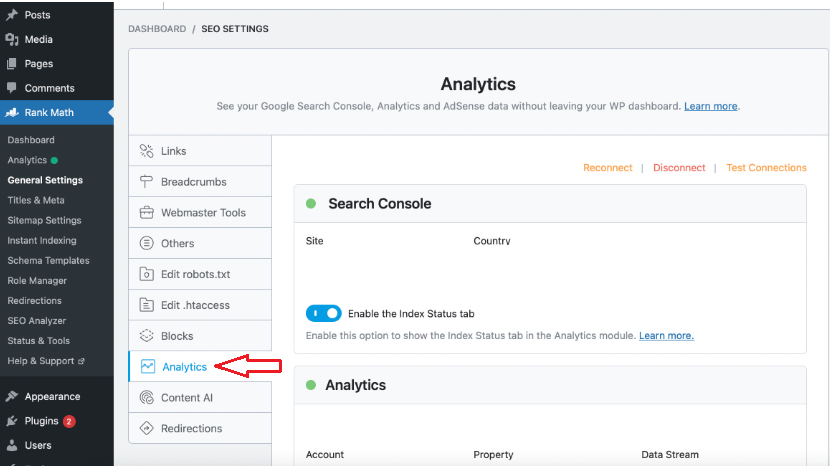The height and width of the screenshot is (466, 830).
Task: Click the Appearance brush icon
Action: tap(12, 396)
